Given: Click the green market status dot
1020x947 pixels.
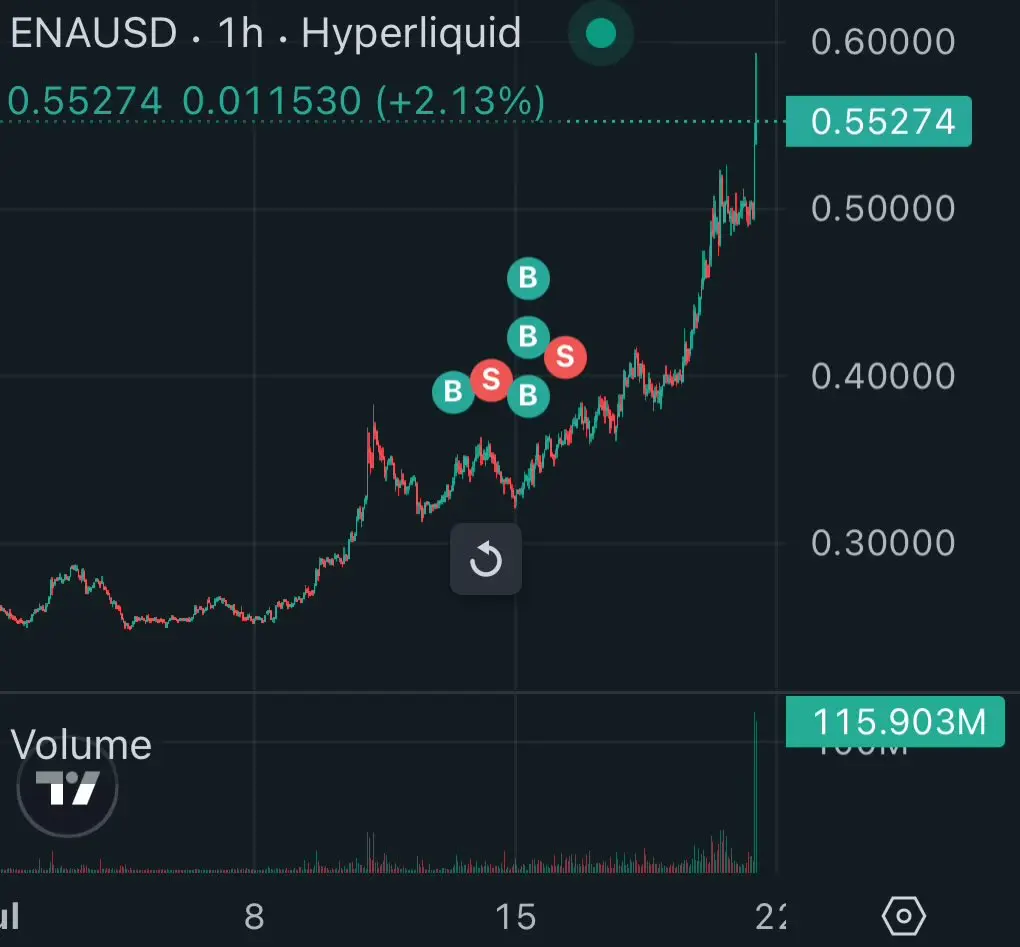Looking at the screenshot, I should tap(600, 33).
